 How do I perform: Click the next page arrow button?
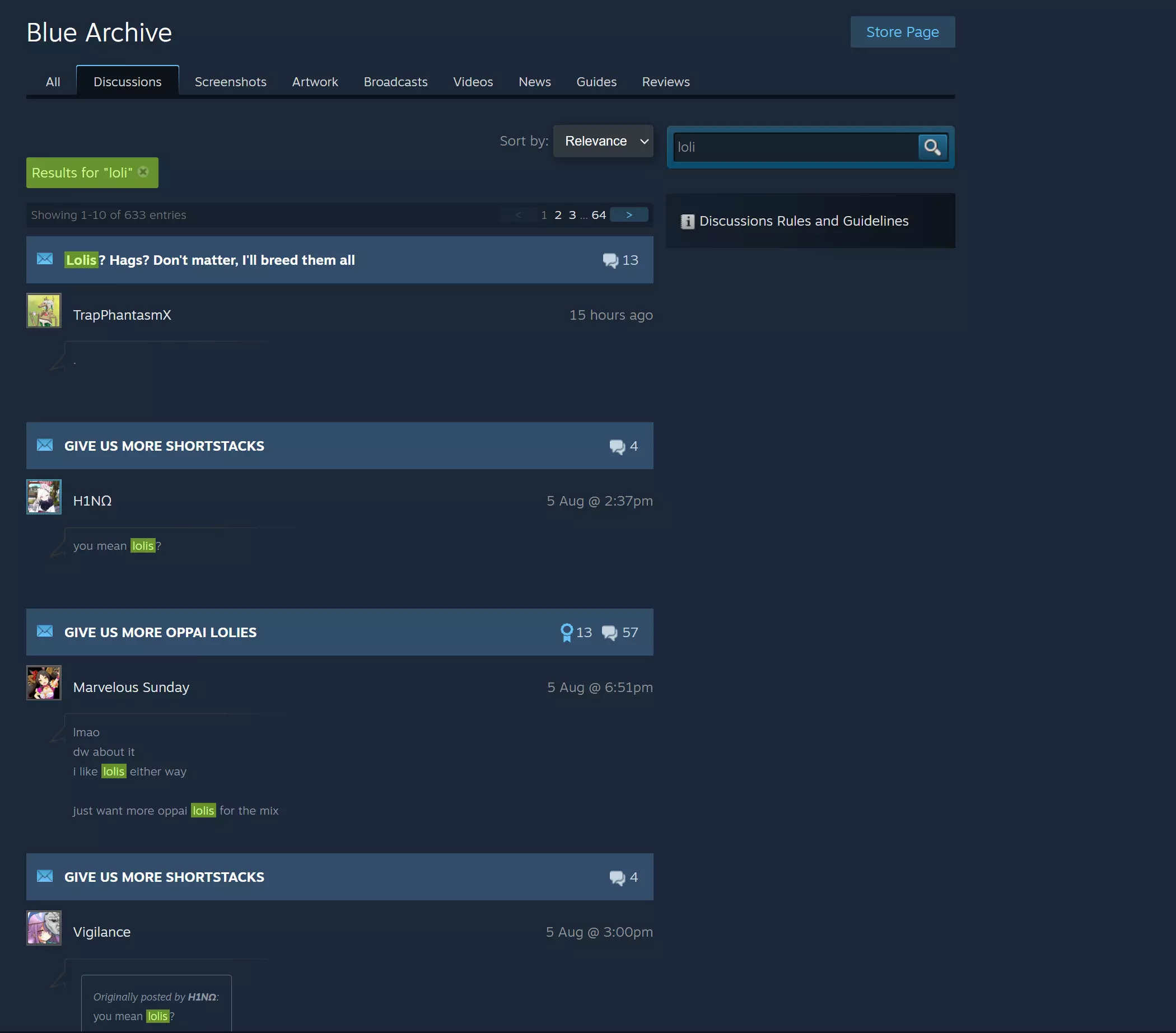coord(629,214)
